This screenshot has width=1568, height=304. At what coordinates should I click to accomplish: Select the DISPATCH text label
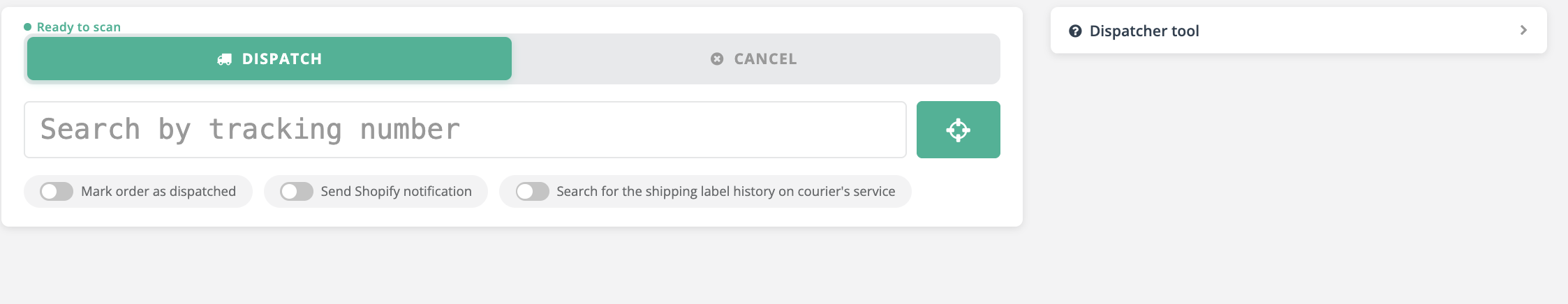282,59
